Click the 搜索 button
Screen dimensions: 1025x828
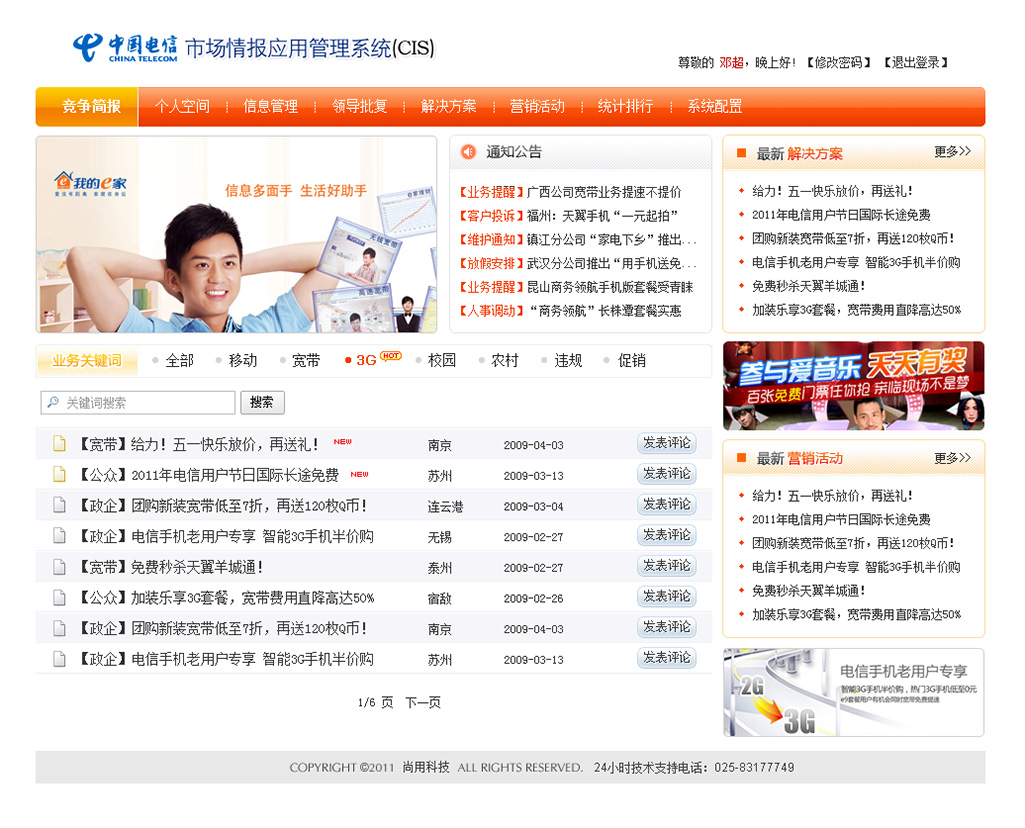[262, 403]
